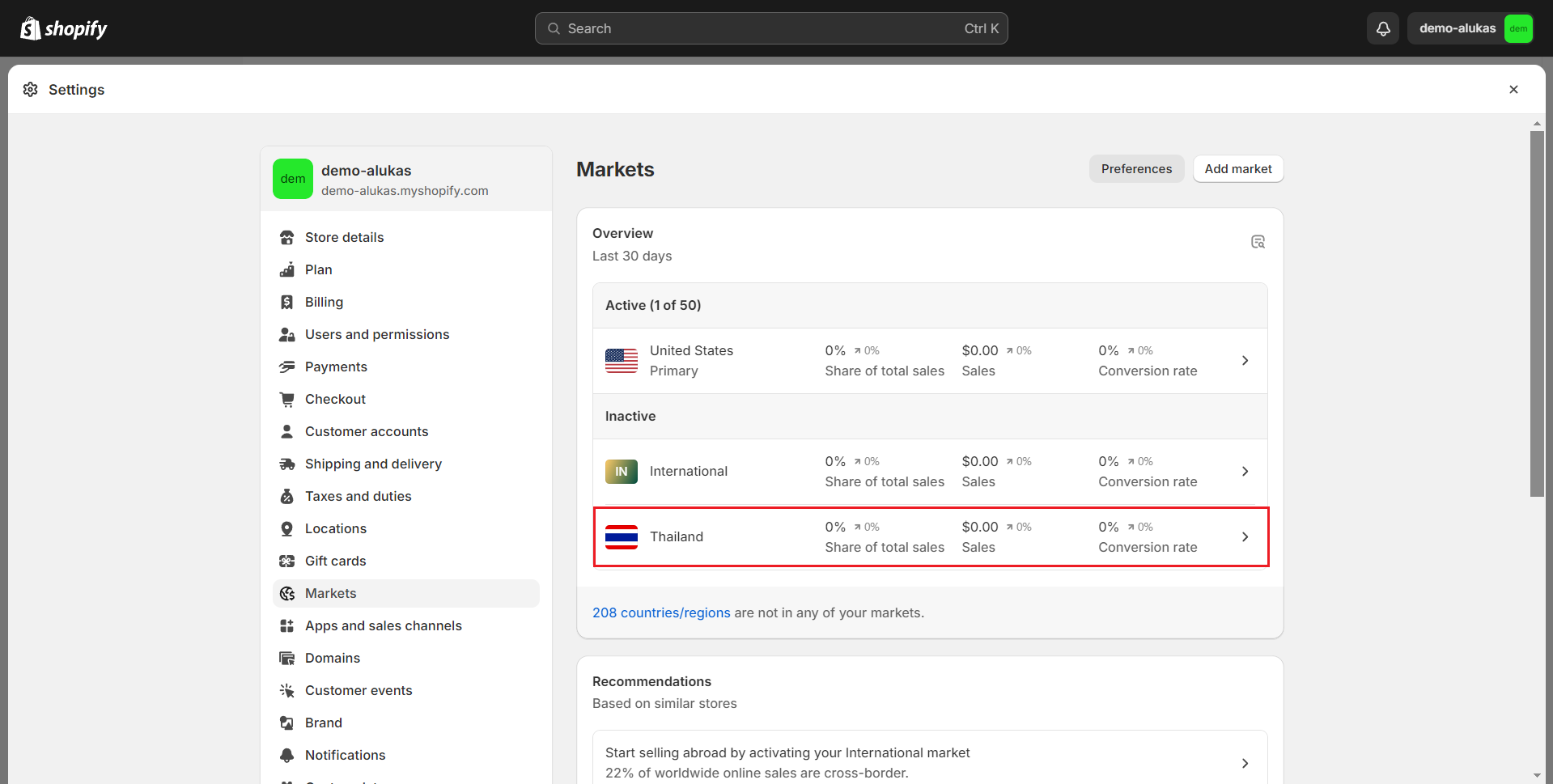Click the Thailand flag icon
This screenshot has height=784, width=1553.
coord(621,536)
